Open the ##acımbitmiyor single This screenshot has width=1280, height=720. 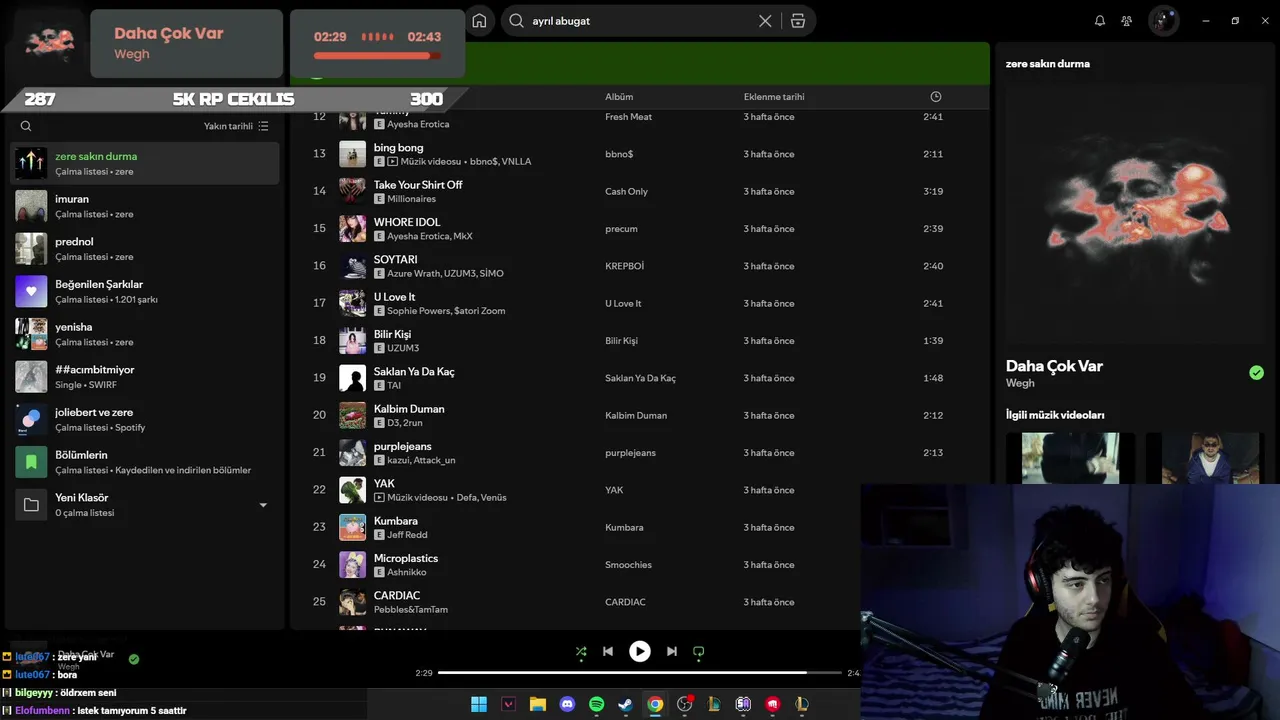(145, 377)
